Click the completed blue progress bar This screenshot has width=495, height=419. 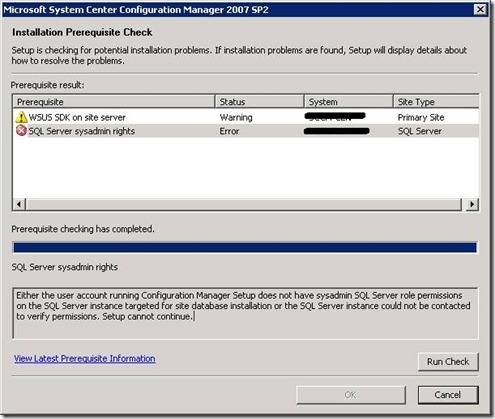[245, 248]
